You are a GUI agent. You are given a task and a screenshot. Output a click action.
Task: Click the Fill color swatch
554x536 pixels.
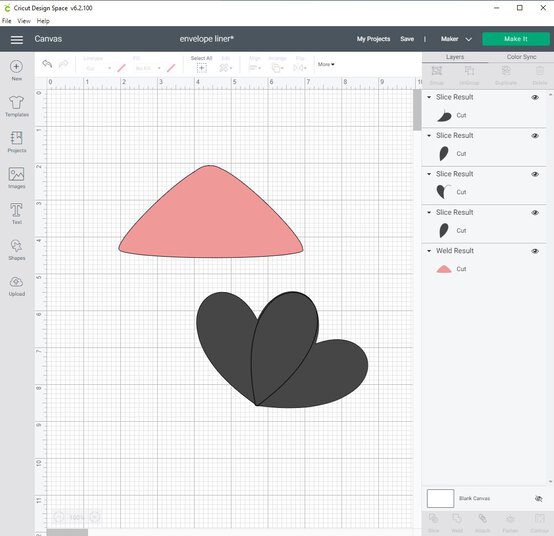tap(171, 68)
